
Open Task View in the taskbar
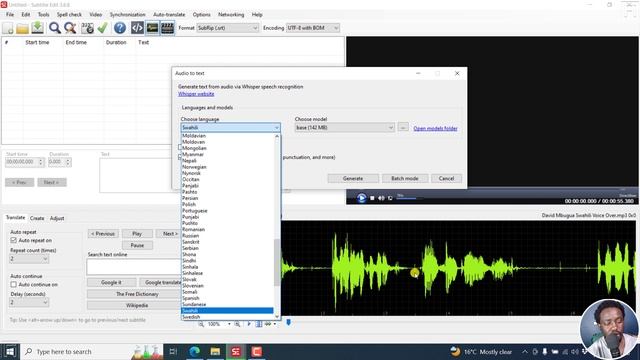click(173, 351)
